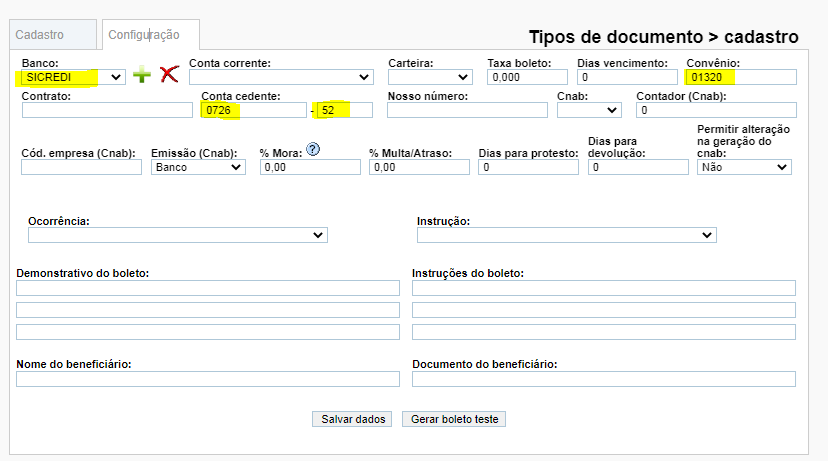
Task: Click the Gerar boleto teste button
Action: (454, 419)
